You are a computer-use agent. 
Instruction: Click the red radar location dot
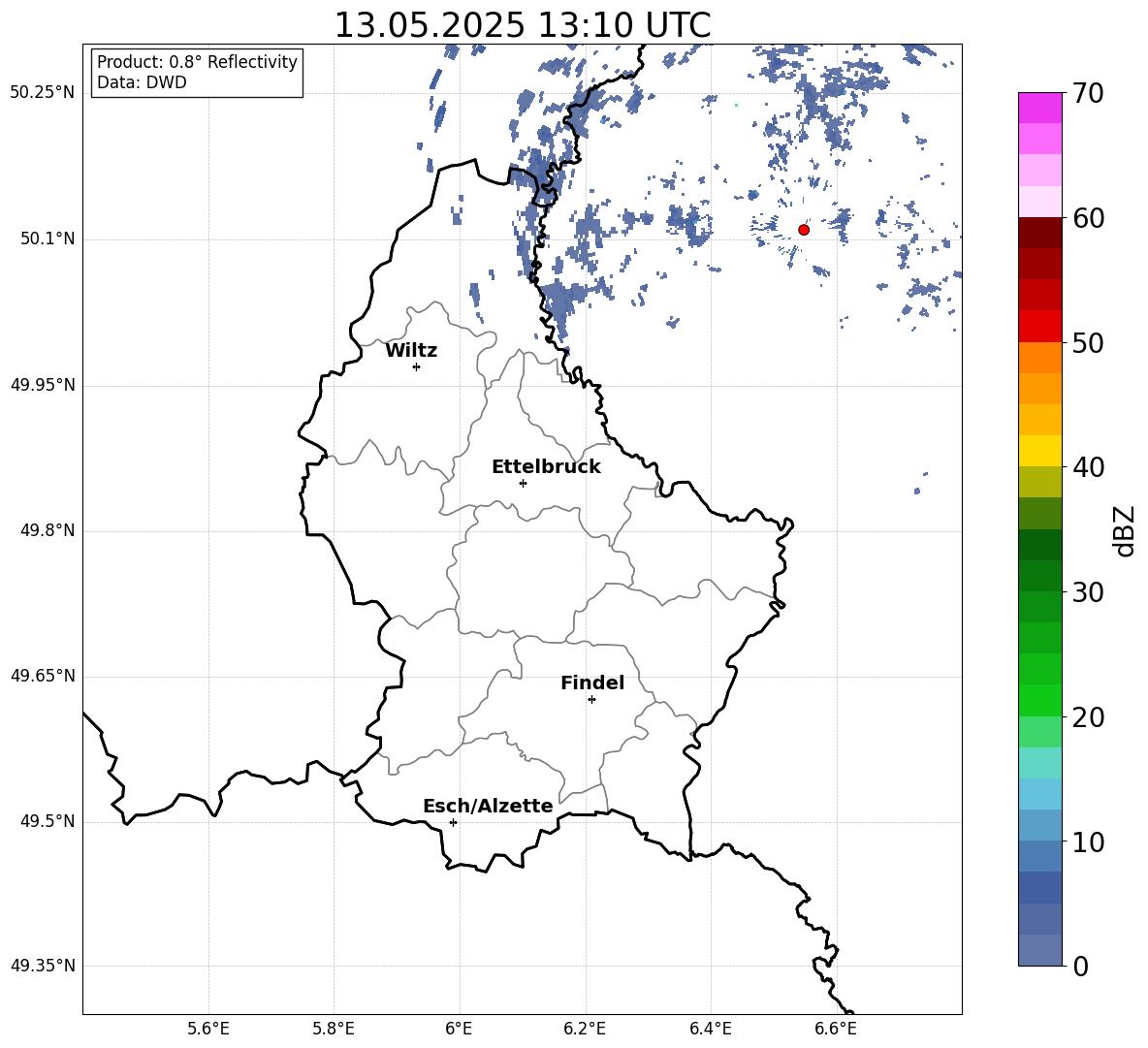(x=803, y=230)
